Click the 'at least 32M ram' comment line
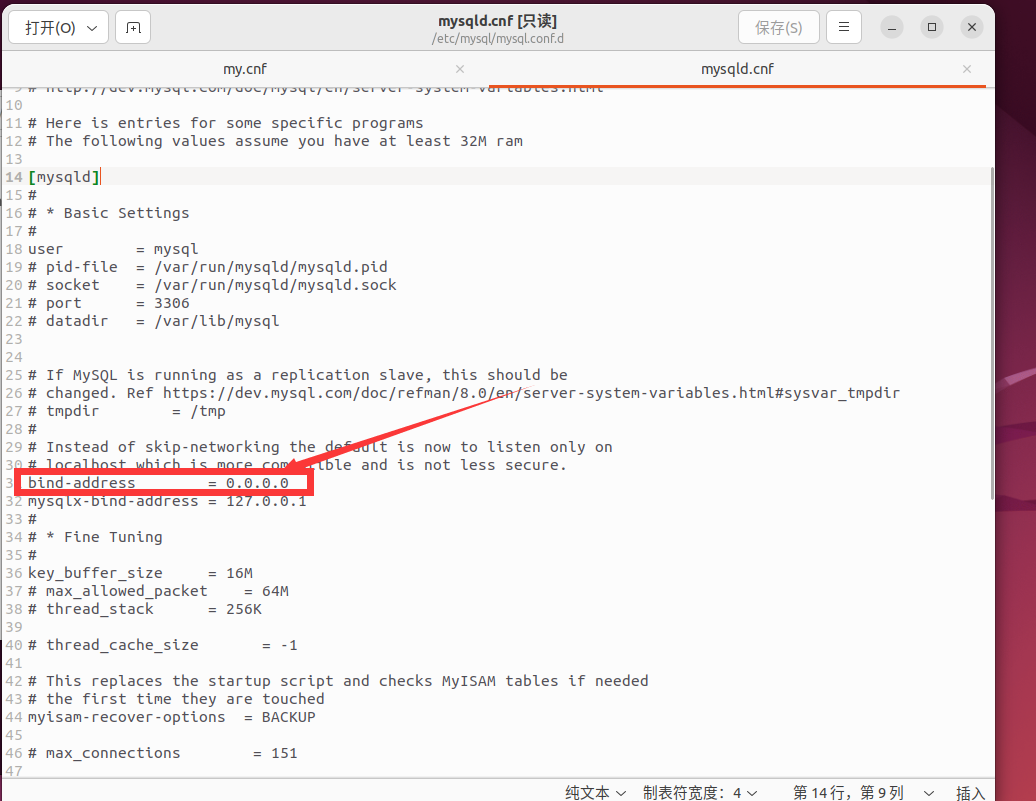The image size is (1036, 801). pos(276,141)
